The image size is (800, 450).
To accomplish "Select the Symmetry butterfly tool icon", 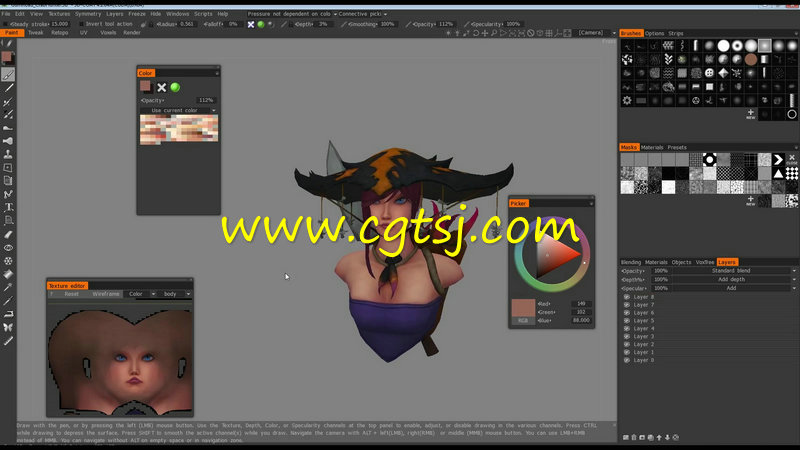I will pyautogui.click(x=8, y=327).
